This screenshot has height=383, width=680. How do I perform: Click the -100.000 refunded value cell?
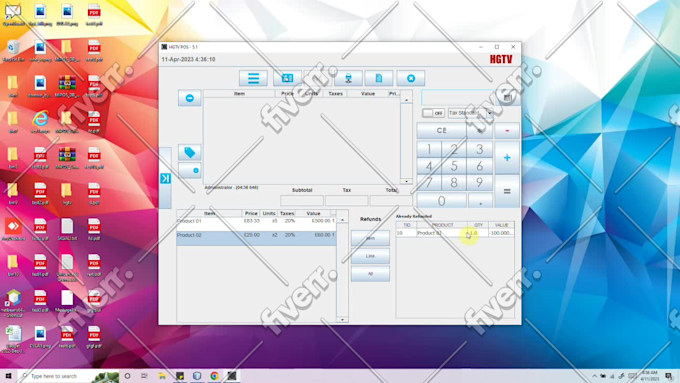coord(501,233)
